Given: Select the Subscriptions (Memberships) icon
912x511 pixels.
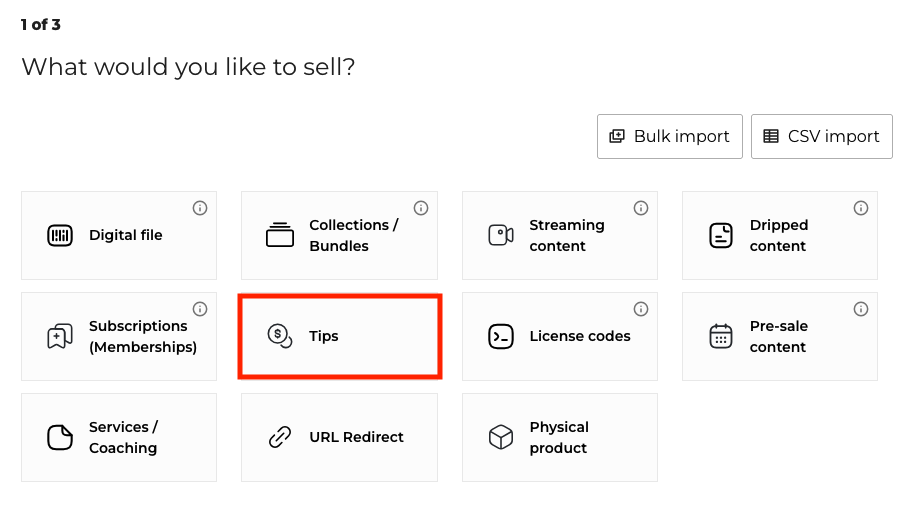Looking at the screenshot, I should 60,337.
